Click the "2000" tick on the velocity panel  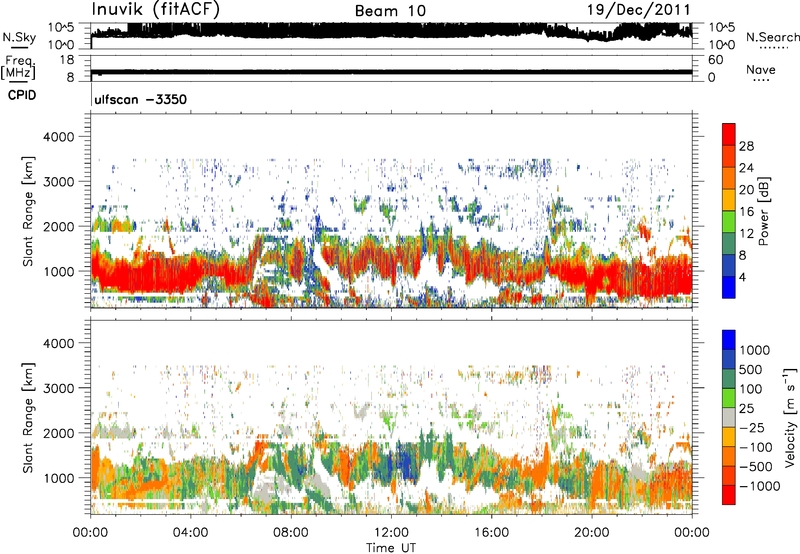tap(58, 433)
